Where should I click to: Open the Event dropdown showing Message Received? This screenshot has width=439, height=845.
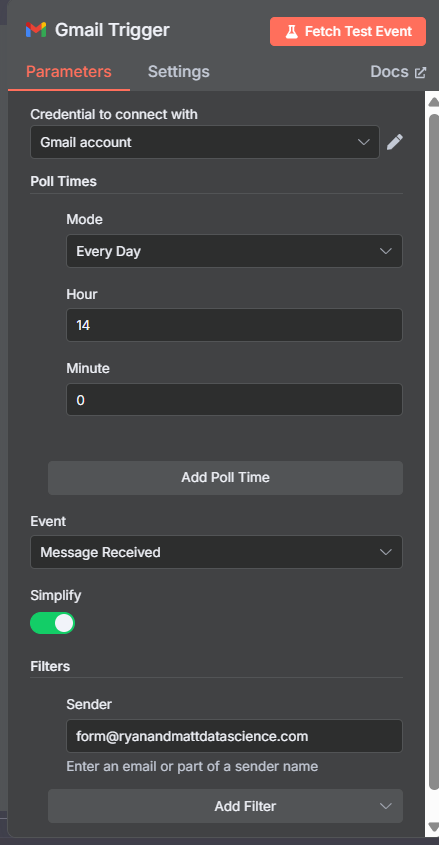(217, 552)
